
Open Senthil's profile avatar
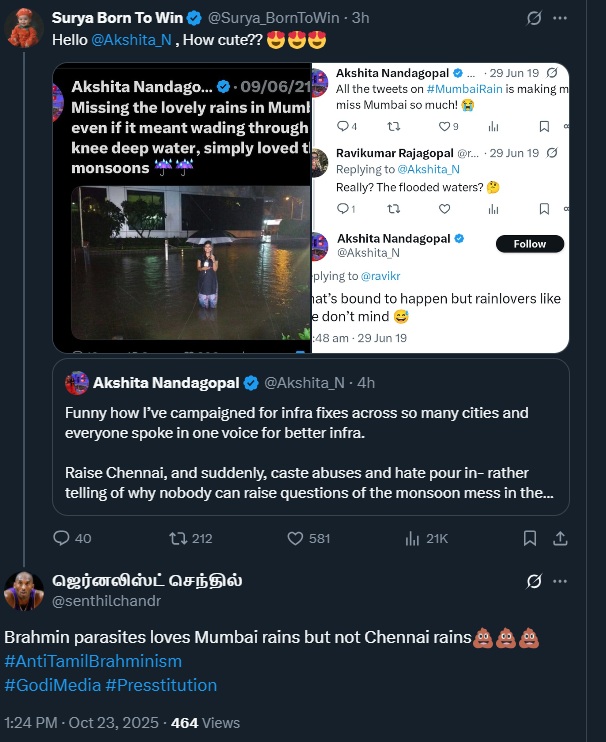pos(25,590)
